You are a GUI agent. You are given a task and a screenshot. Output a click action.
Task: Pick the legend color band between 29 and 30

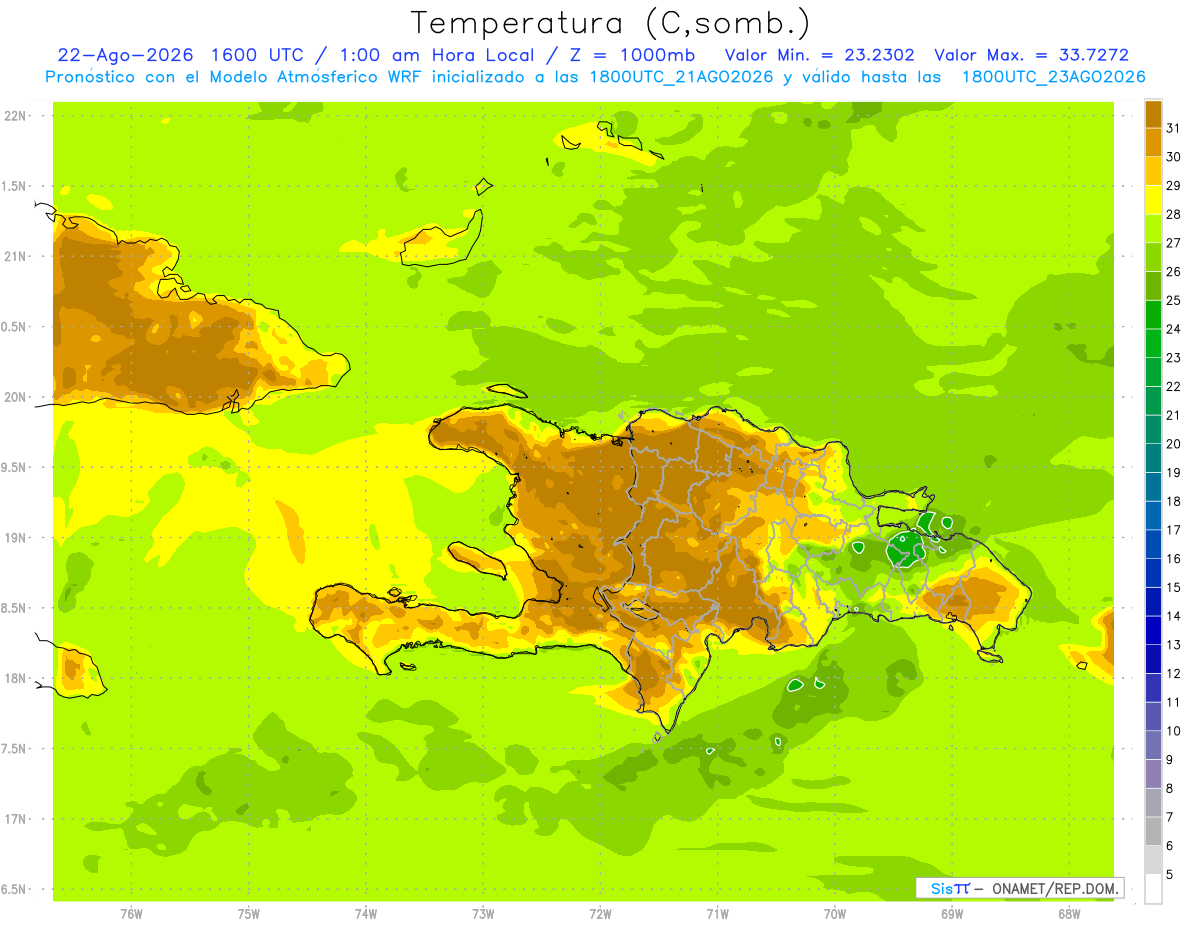(1153, 172)
